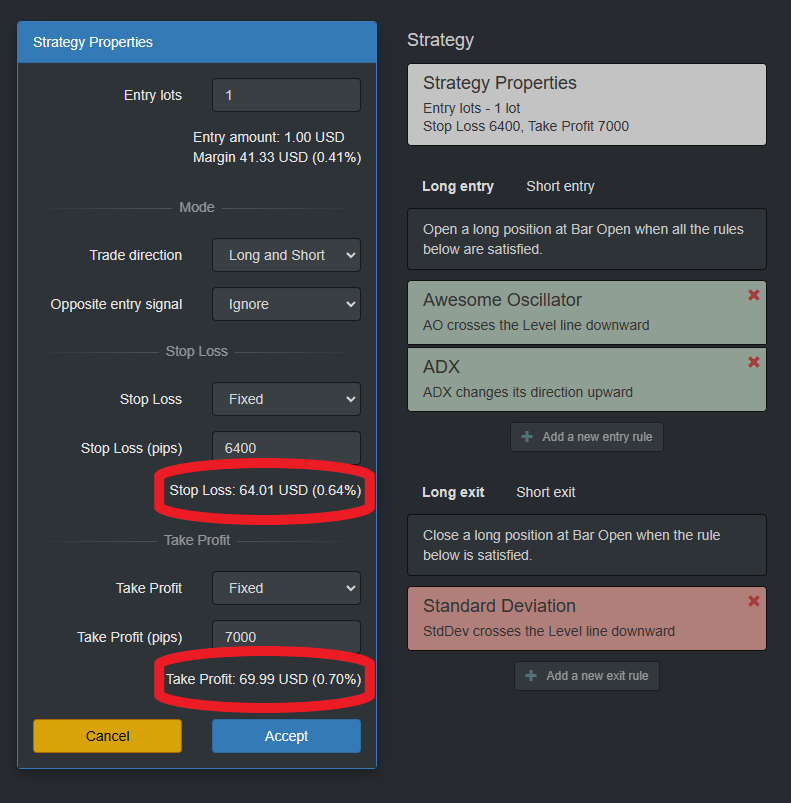
Task: Click the plus icon for new entry rule
Action: click(527, 437)
